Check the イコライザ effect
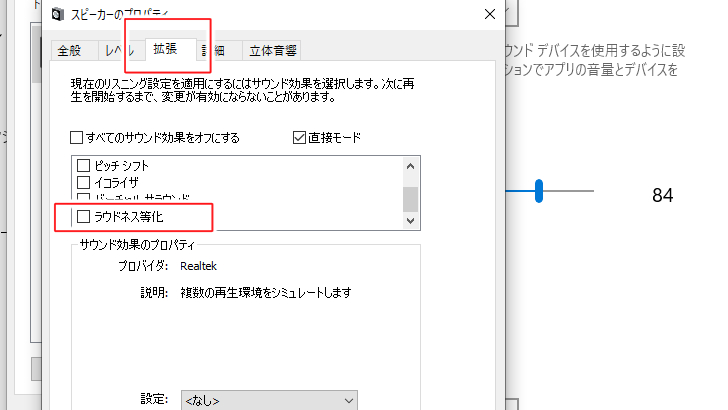The height and width of the screenshot is (410, 728). [x=83, y=182]
